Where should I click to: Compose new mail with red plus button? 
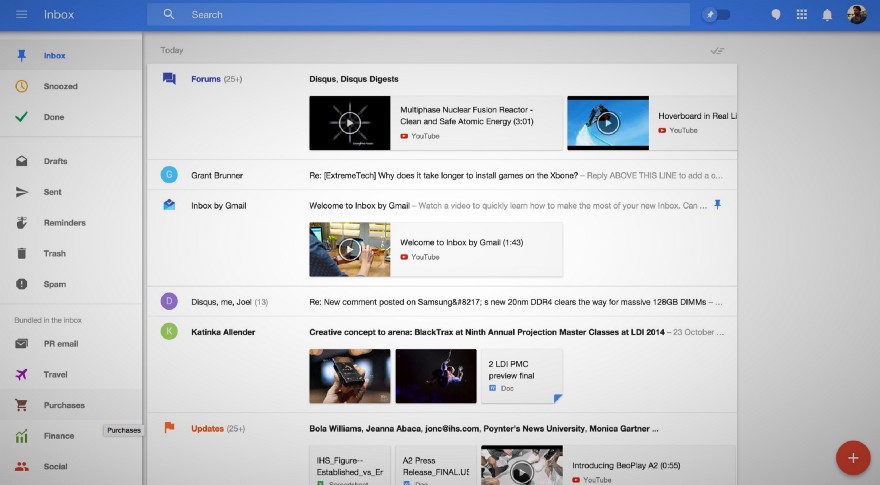click(x=853, y=458)
